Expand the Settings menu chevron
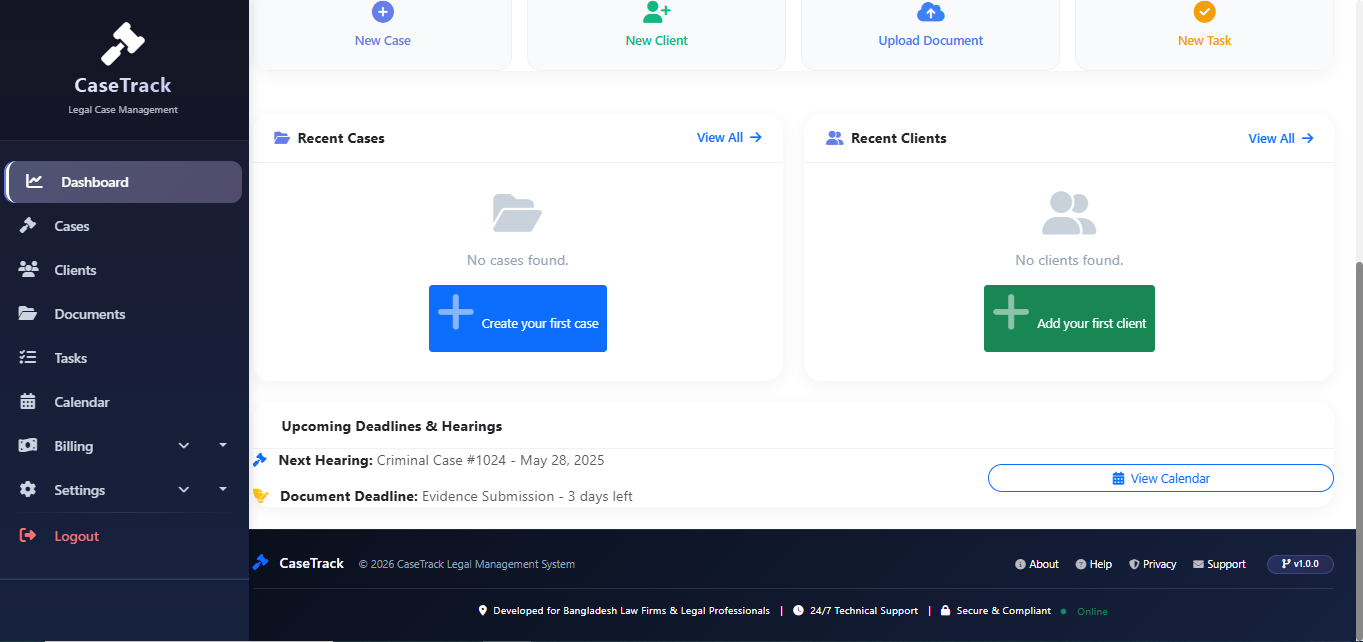 click(184, 490)
